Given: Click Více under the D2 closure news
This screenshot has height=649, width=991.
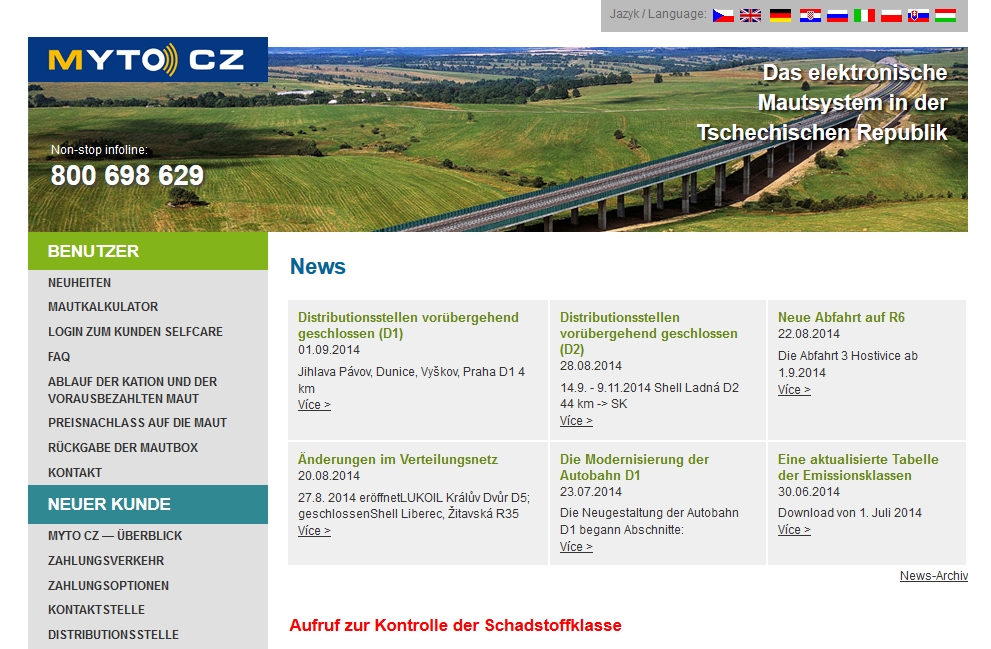Looking at the screenshot, I should [x=576, y=421].
